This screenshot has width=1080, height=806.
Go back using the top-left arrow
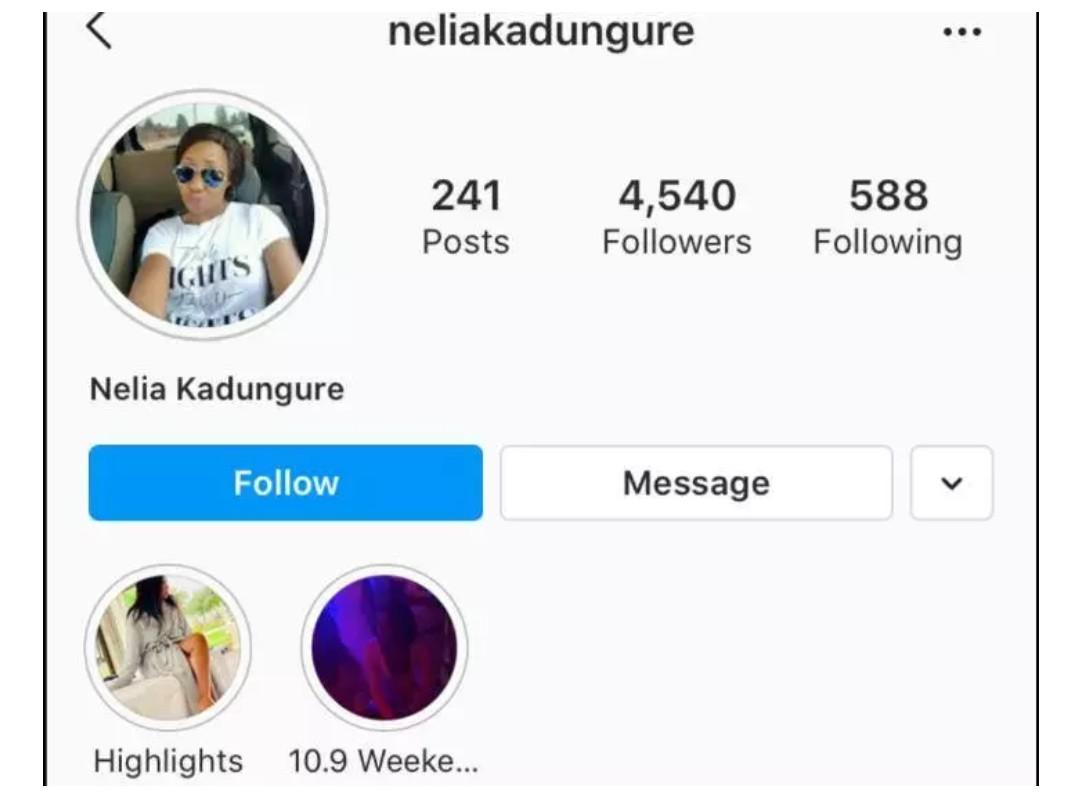coord(98,30)
